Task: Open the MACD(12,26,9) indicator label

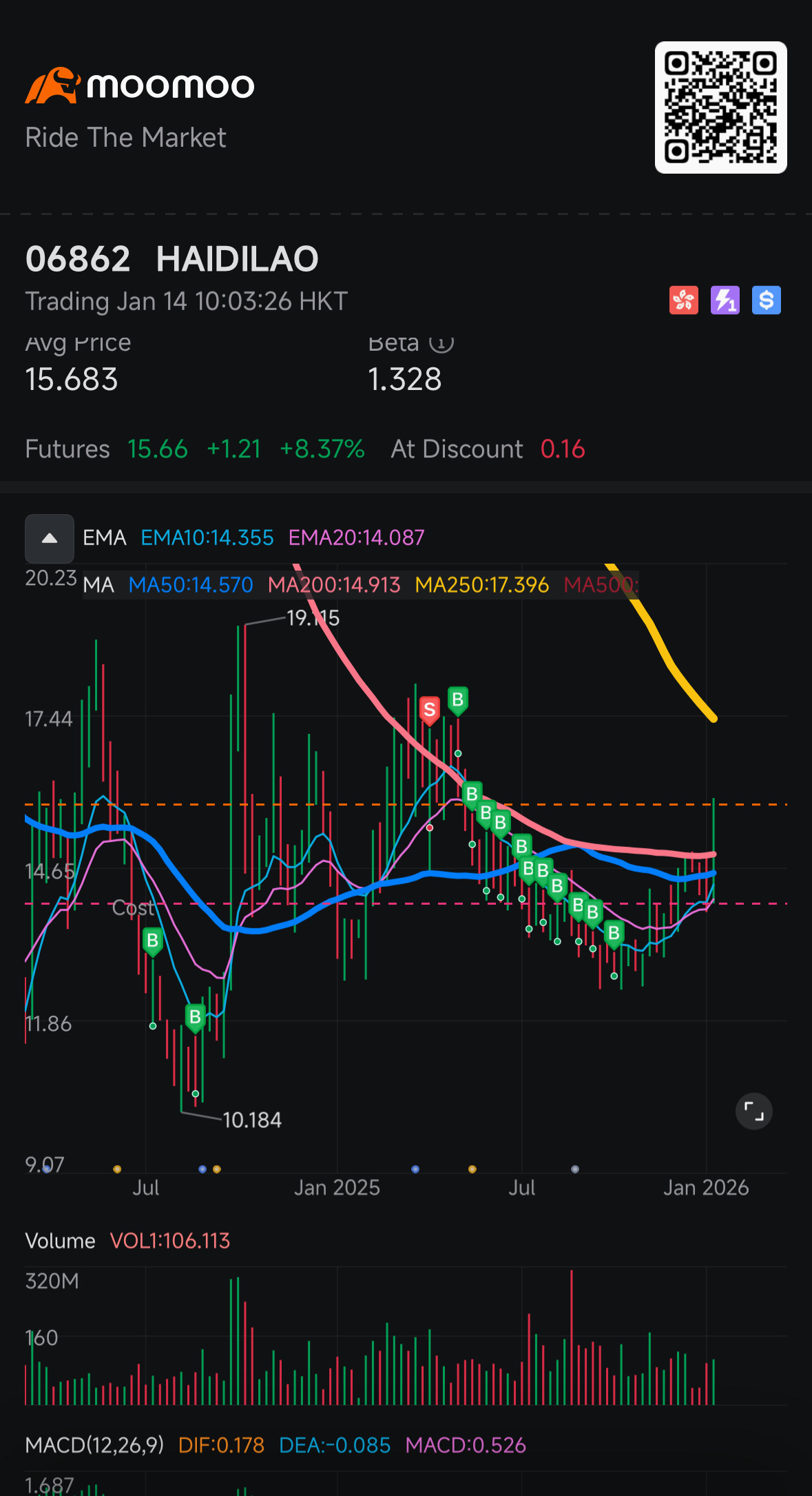Action: 94,1445
